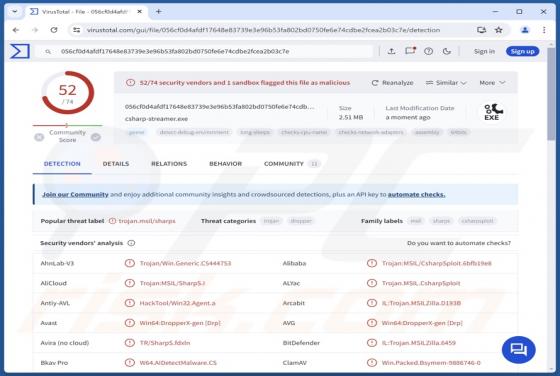Click the 52/74 detection score gauge

tap(68, 92)
